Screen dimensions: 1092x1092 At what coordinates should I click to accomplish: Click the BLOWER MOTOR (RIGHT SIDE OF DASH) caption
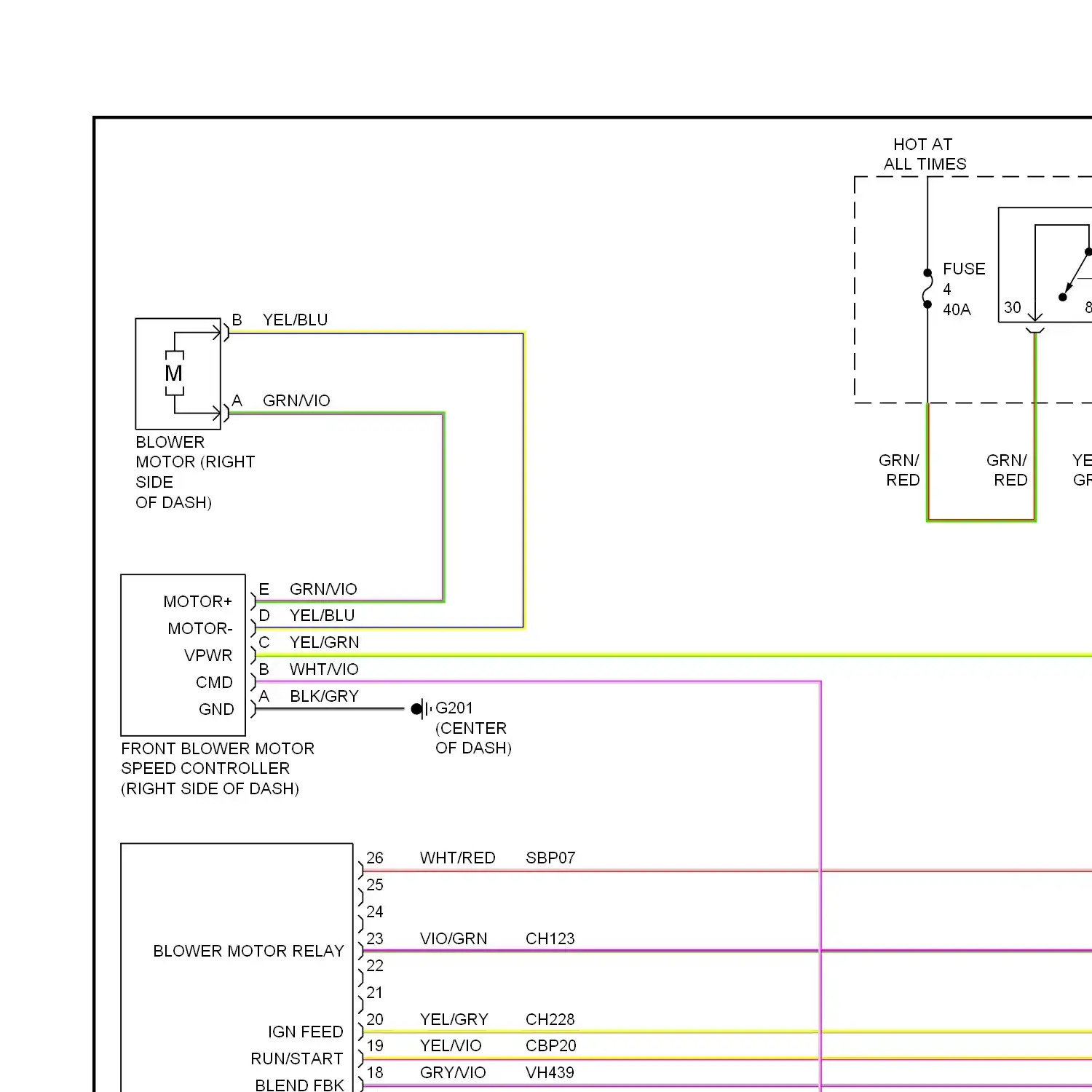click(195, 472)
